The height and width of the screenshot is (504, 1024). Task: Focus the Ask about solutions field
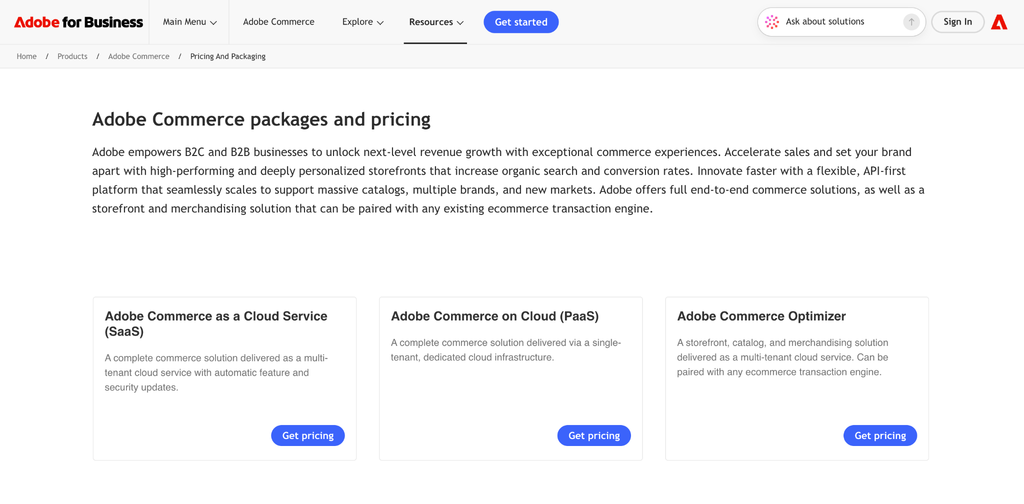tap(841, 22)
